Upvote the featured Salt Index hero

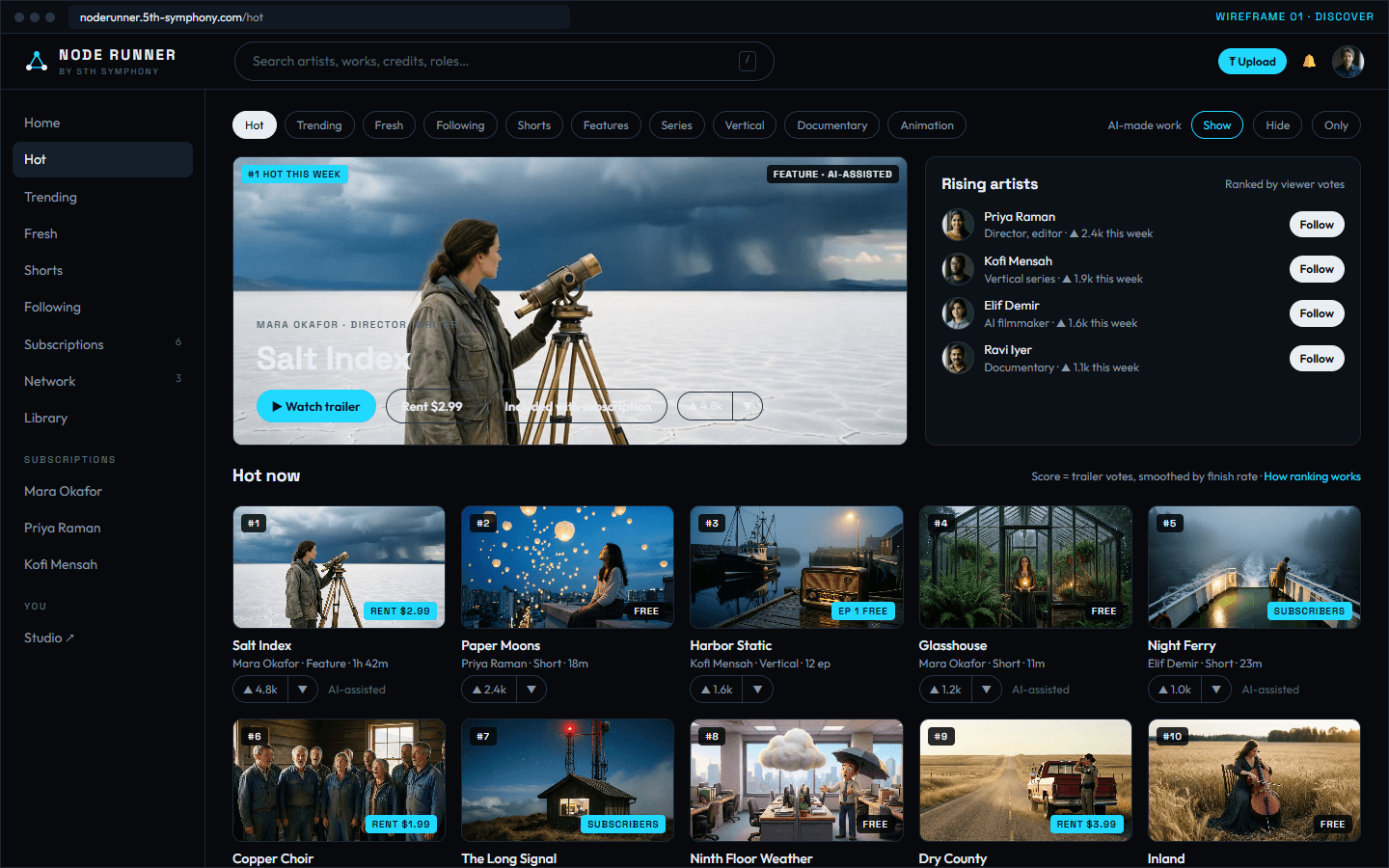(x=705, y=406)
